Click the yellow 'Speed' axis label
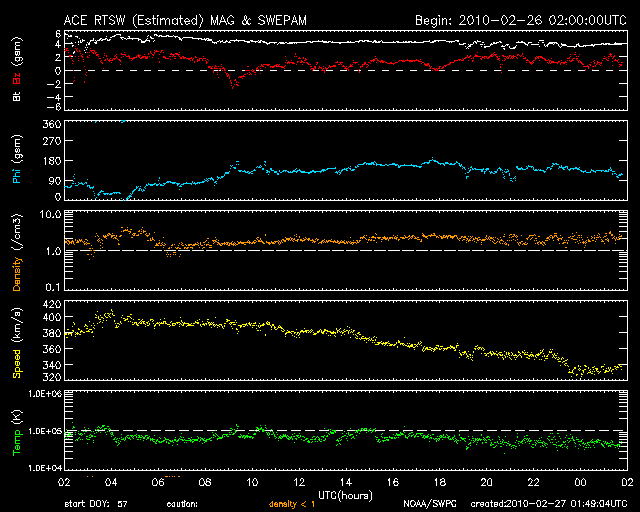This screenshot has height=512, width=640. pyautogui.click(x=17, y=364)
